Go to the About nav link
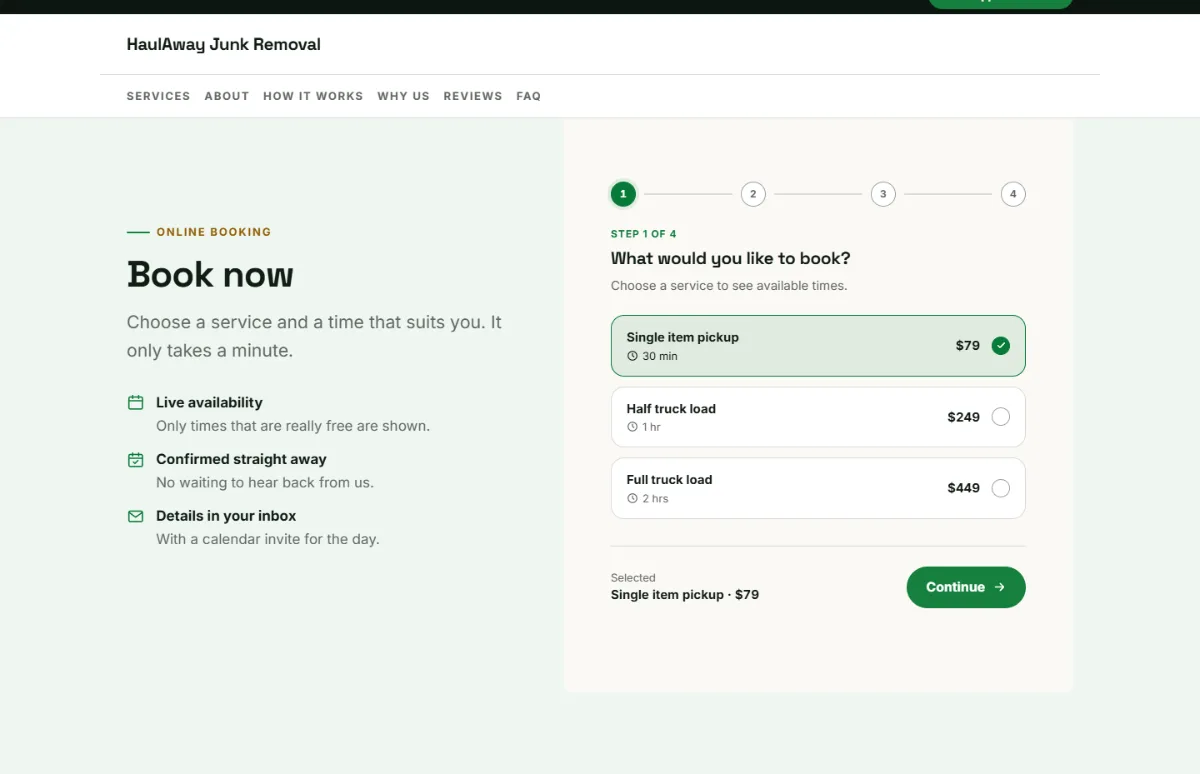The image size is (1200, 774). pos(227,96)
